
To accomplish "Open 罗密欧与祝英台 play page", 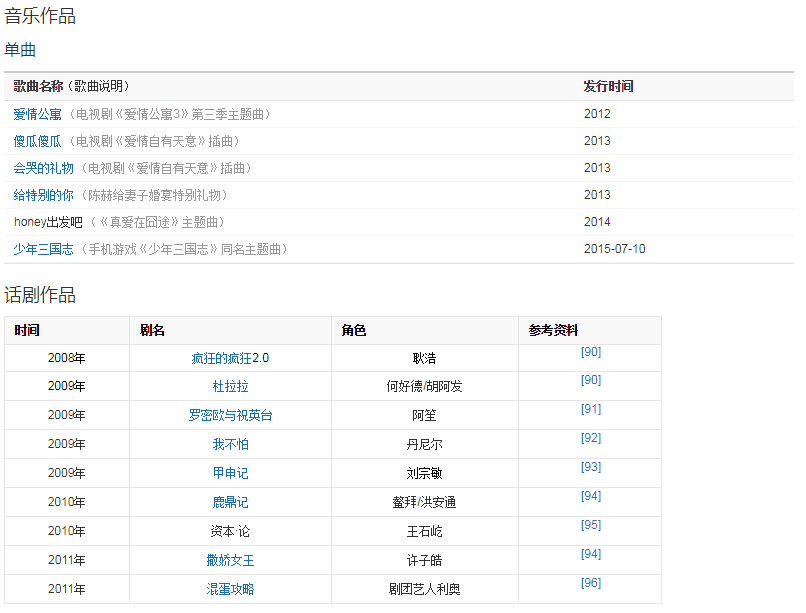I will click(230, 415).
